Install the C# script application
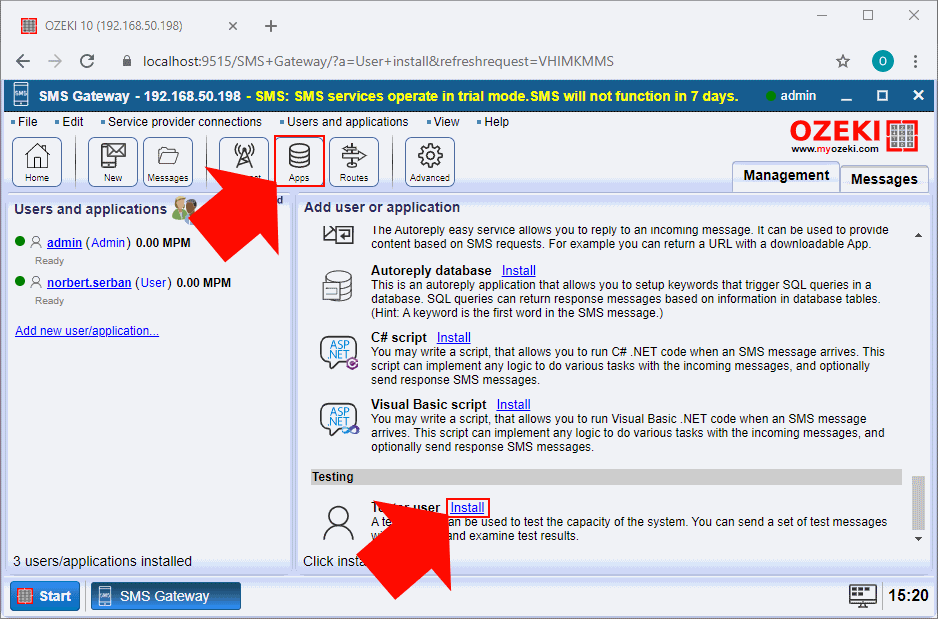 pos(453,337)
